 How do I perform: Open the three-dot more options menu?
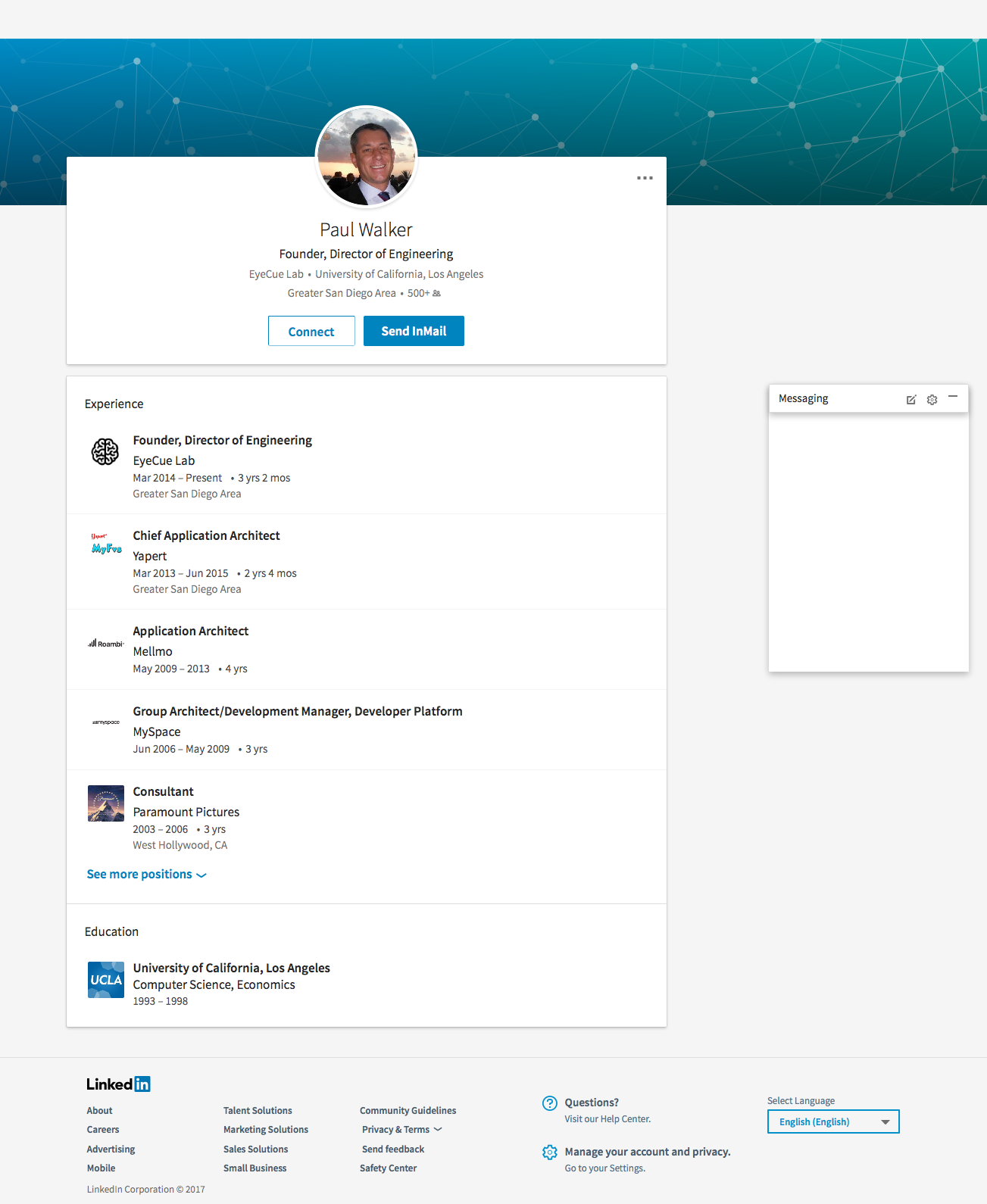(x=645, y=178)
